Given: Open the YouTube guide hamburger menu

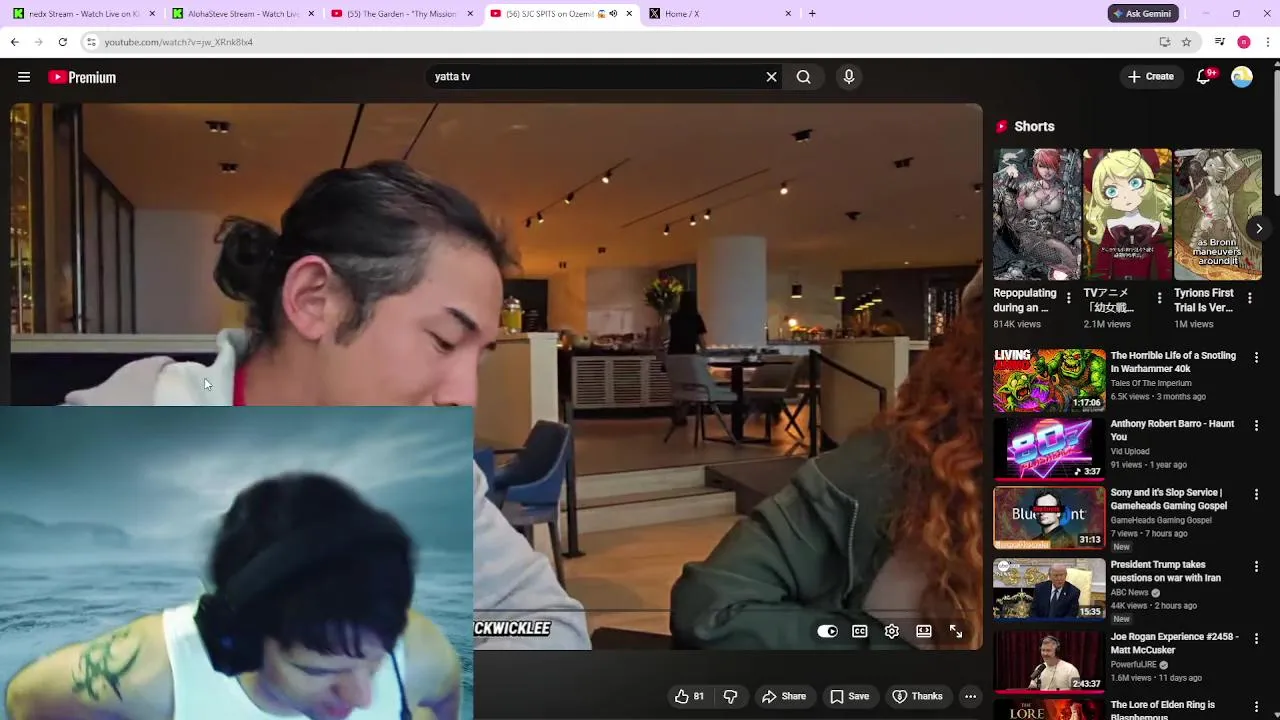Looking at the screenshot, I should (x=24, y=77).
